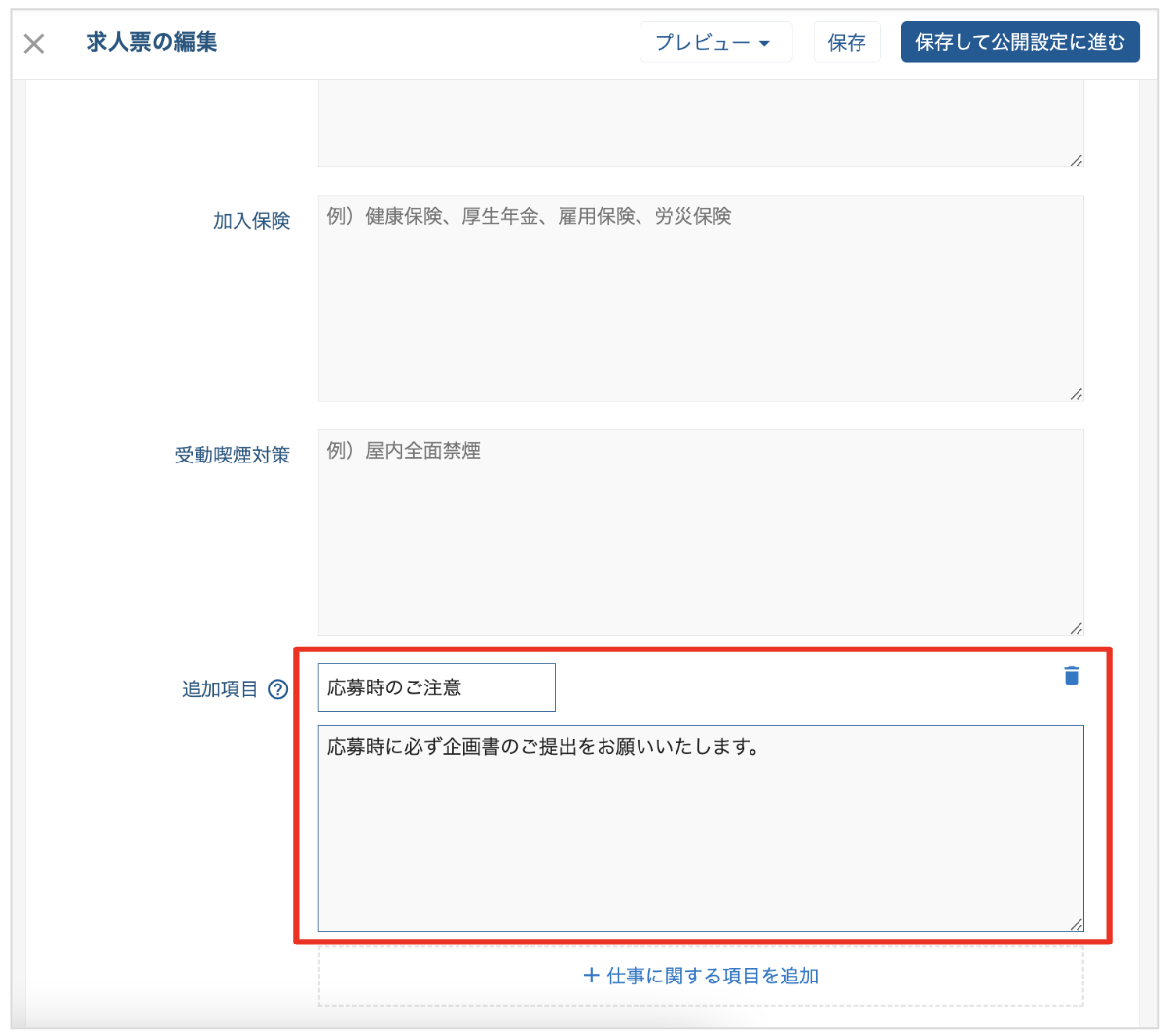Click the resize handle of the additional item textarea
The height and width of the screenshot is (1036, 1170).
1076,924
